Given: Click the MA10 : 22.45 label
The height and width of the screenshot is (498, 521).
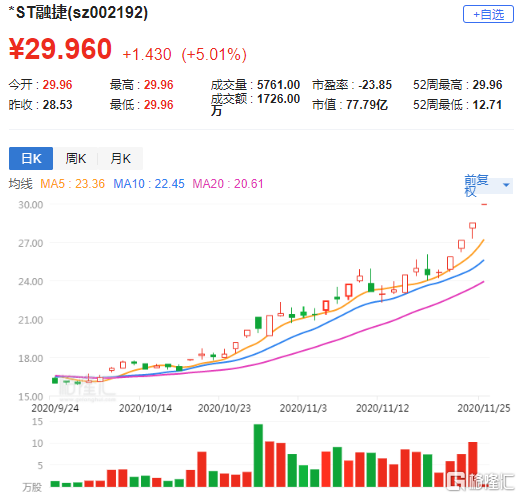Looking at the screenshot, I should click(149, 184).
